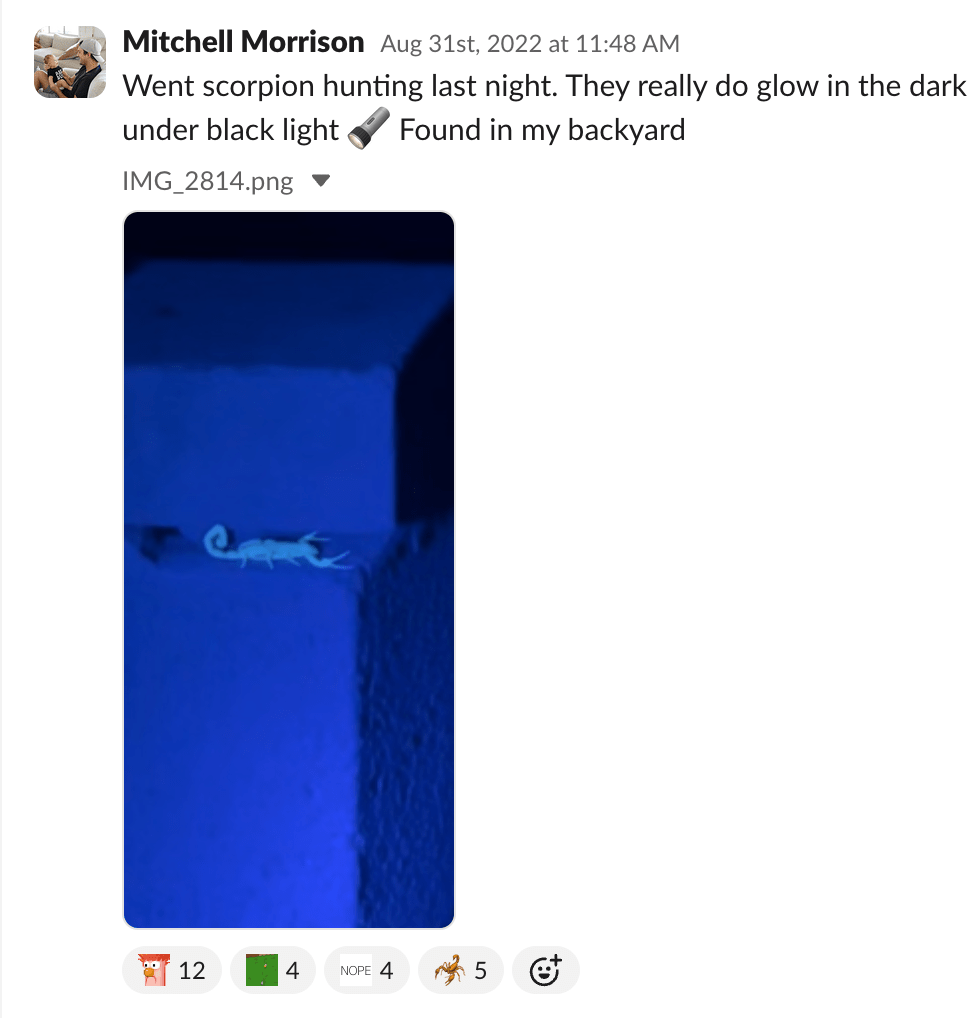The image size is (974, 1018).
Task: Toggle the scorpion emoji reaction with 5
Action: tap(461, 970)
